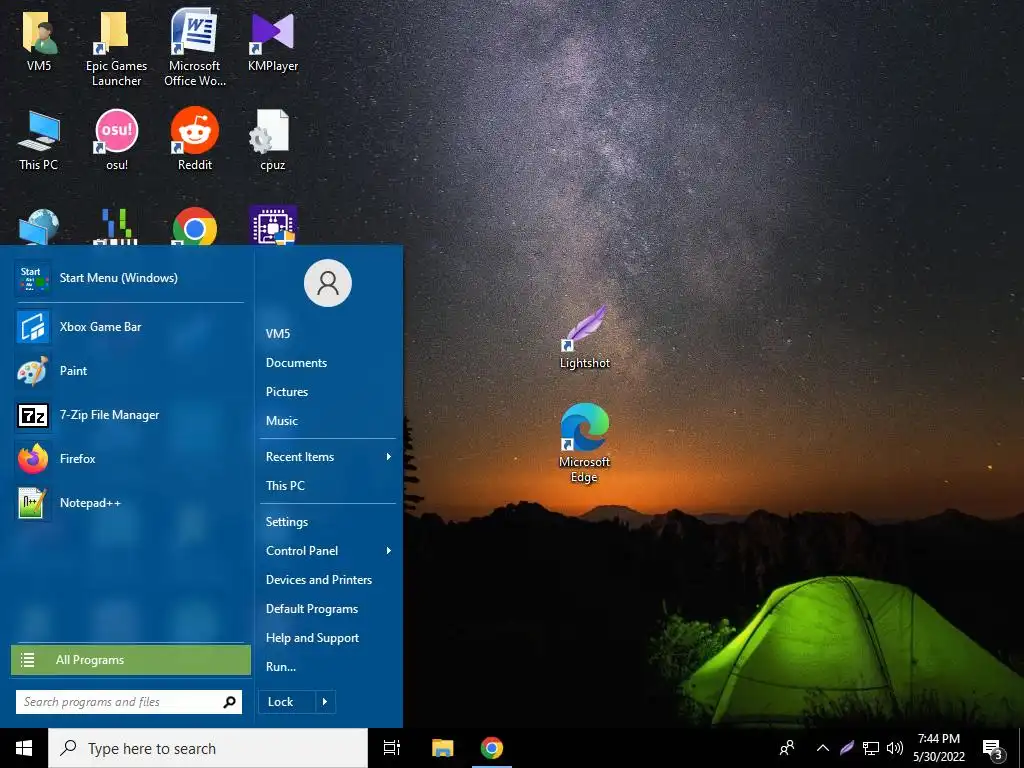The height and width of the screenshot is (768, 1024).
Task: Open the VM5 folder desktop icon
Action: pos(39,39)
